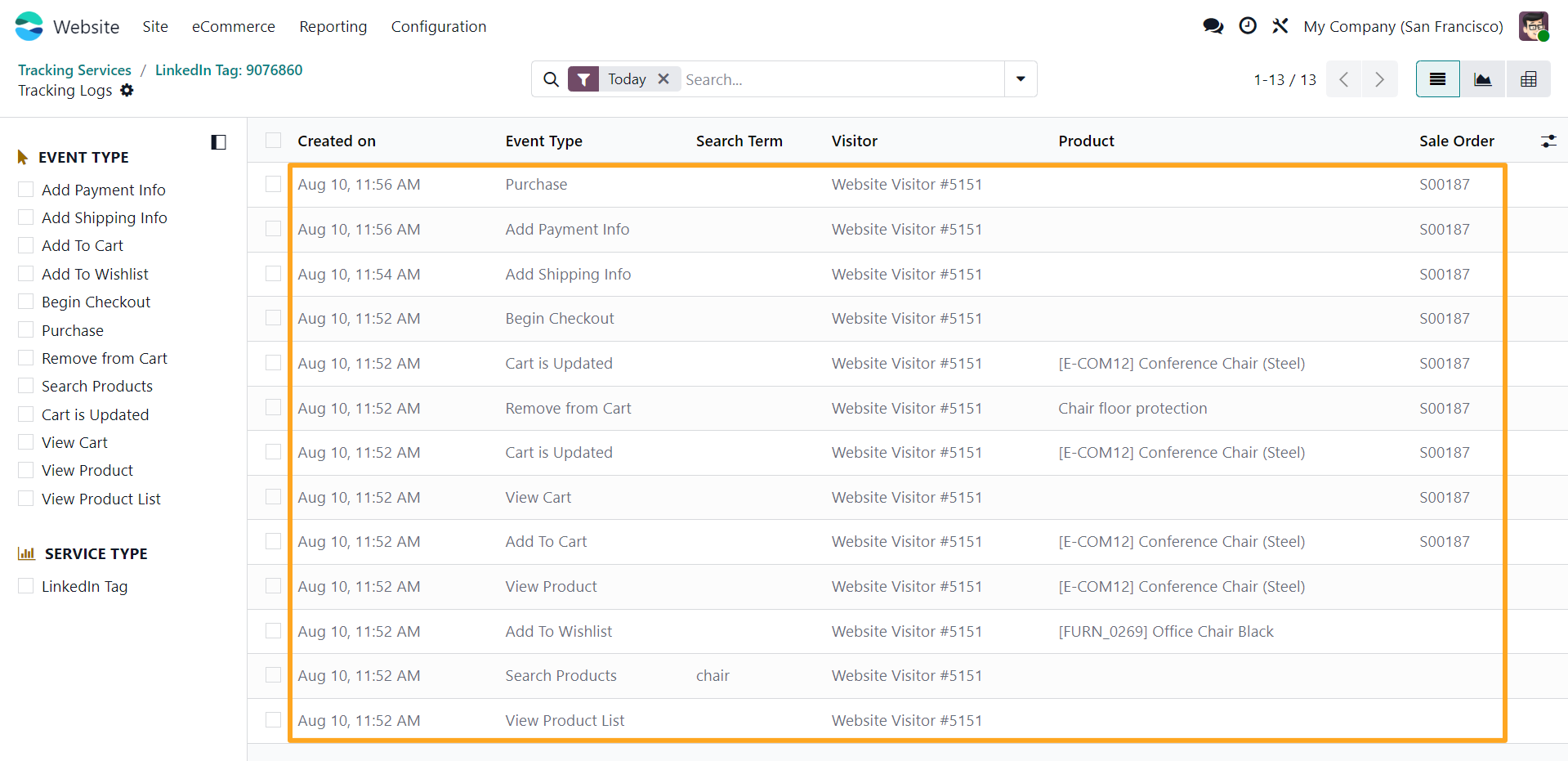The image size is (1568, 761).
Task: Go back to Tracking Services breadcrumb
Action: (74, 69)
